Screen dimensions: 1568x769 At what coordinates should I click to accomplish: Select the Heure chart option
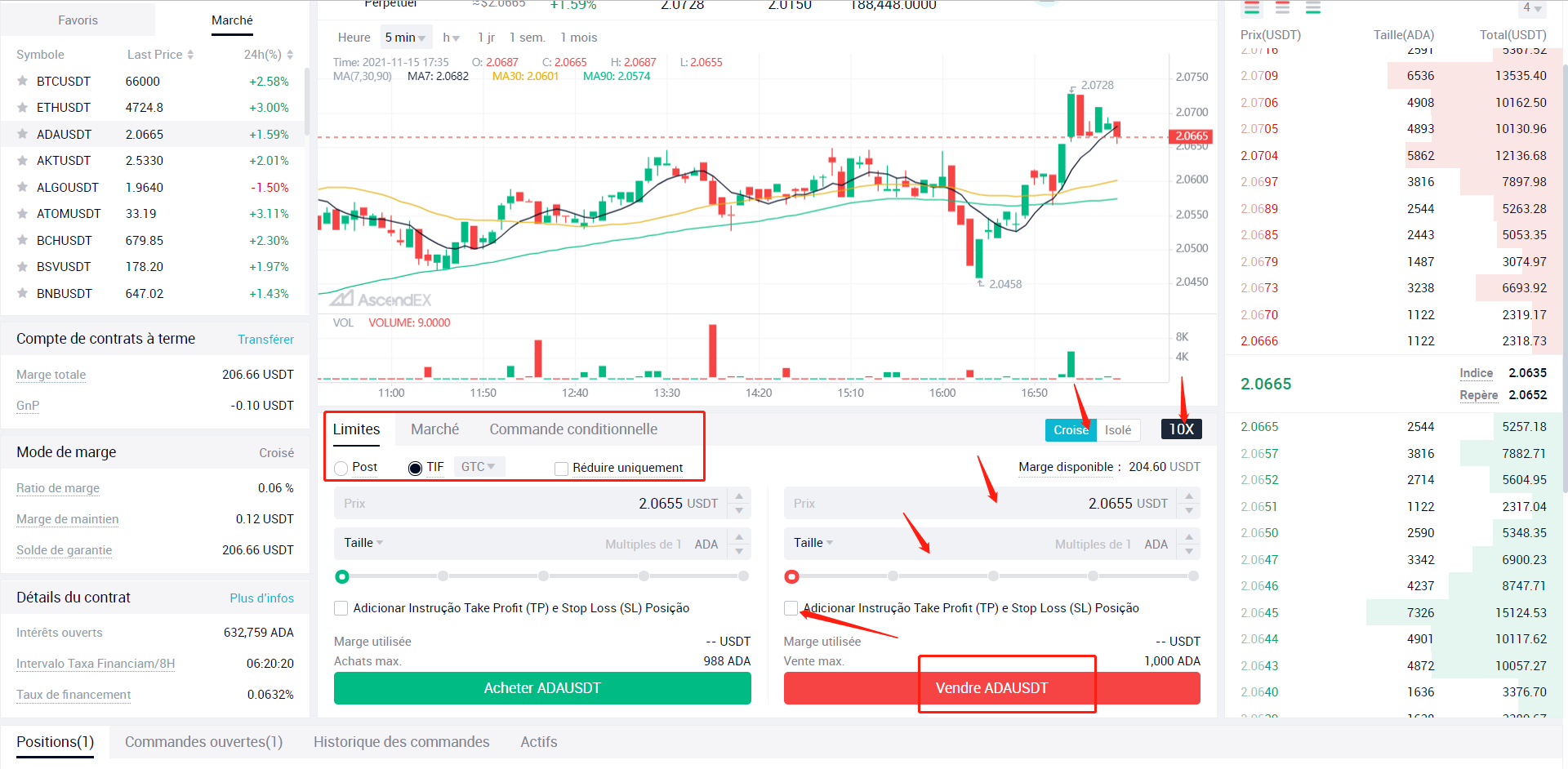[x=354, y=38]
